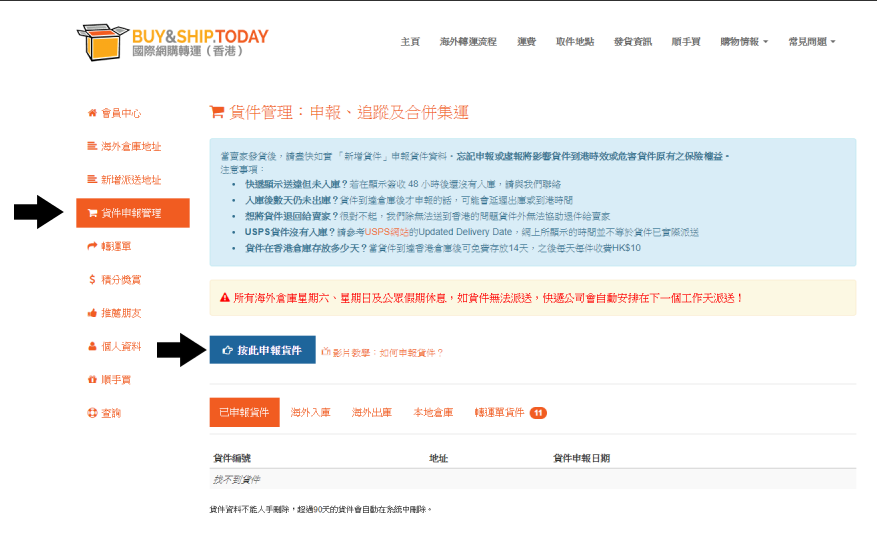The image size is (877, 538).
Task: Click the gift icon beside 順手買 in sidebar
Action: [x=93, y=379]
